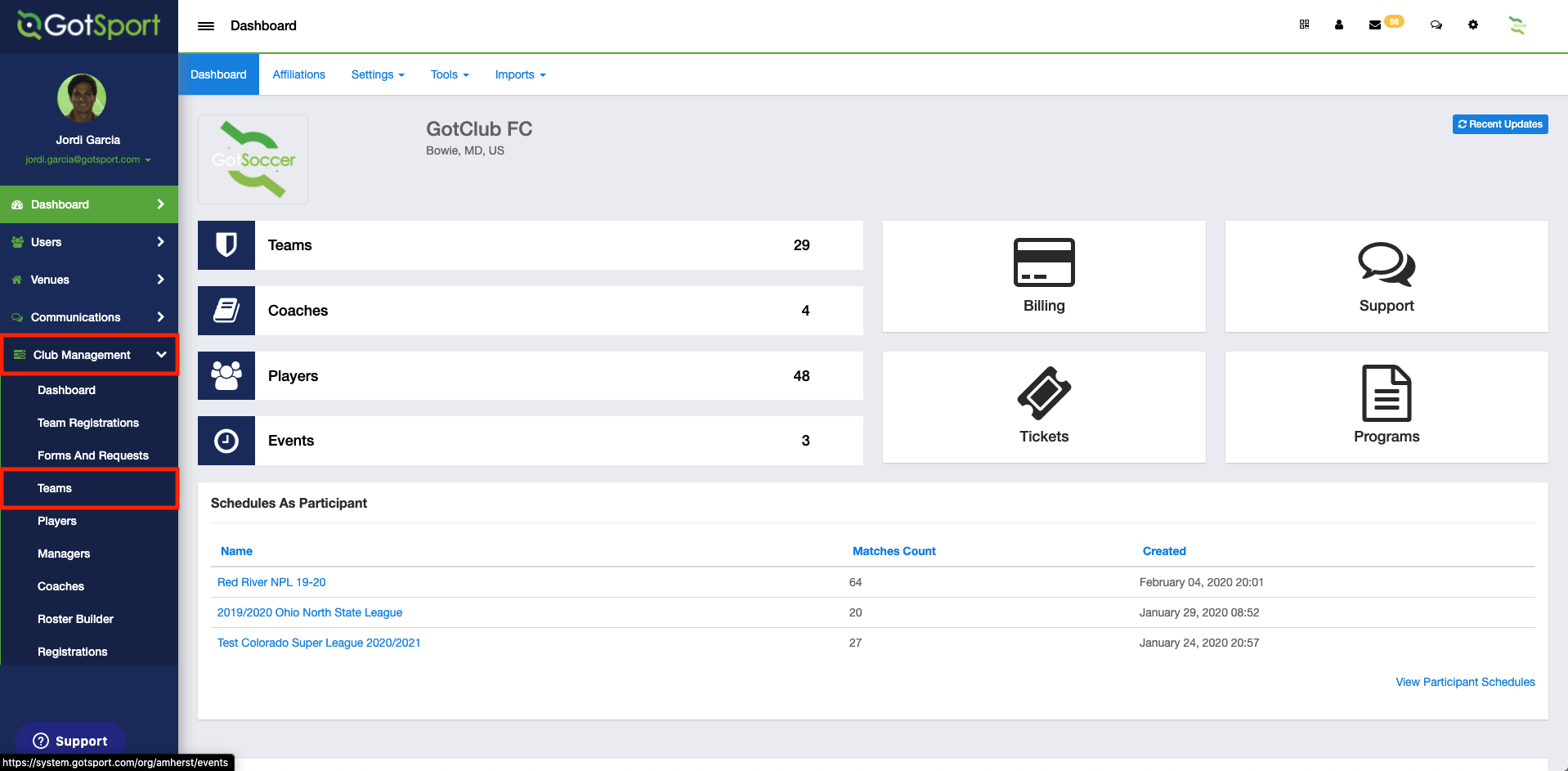Click the Users icon in sidebar
This screenshot has width=1568, height=771.
pos(17,242)
